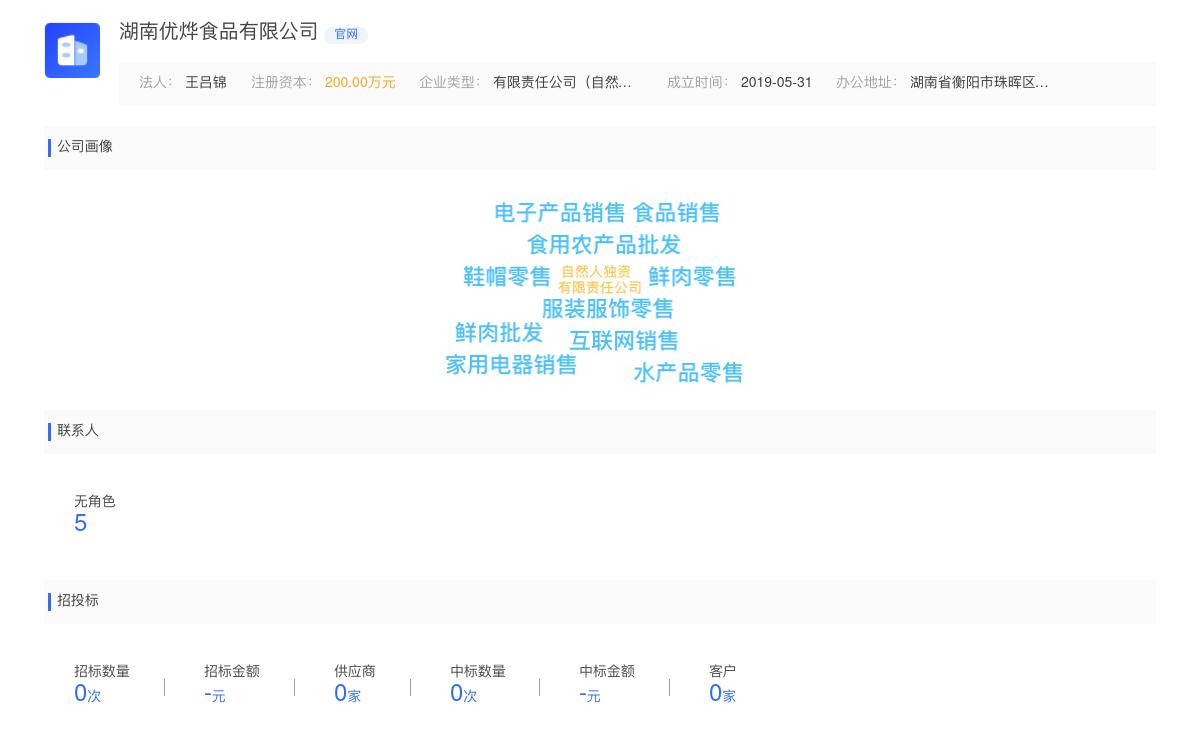Click legal representative 王吕锦
Viewport: 1200px width, 752px height.
coord(206,83)
